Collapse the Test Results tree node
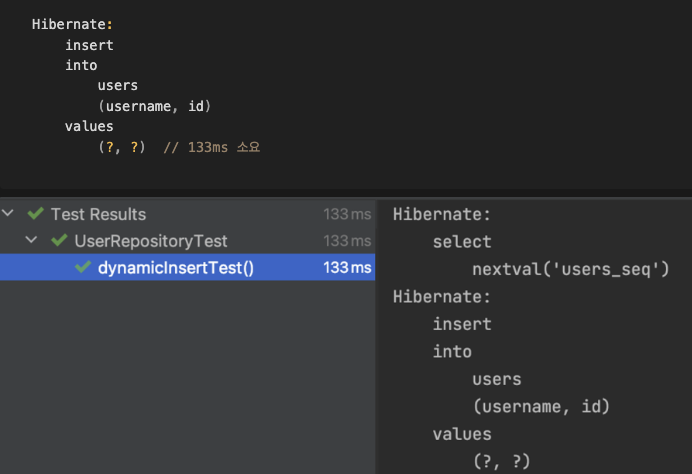Image resolution: width=692 pixels, height=474 pixels. pyautogui.click(x=8, y=214)
